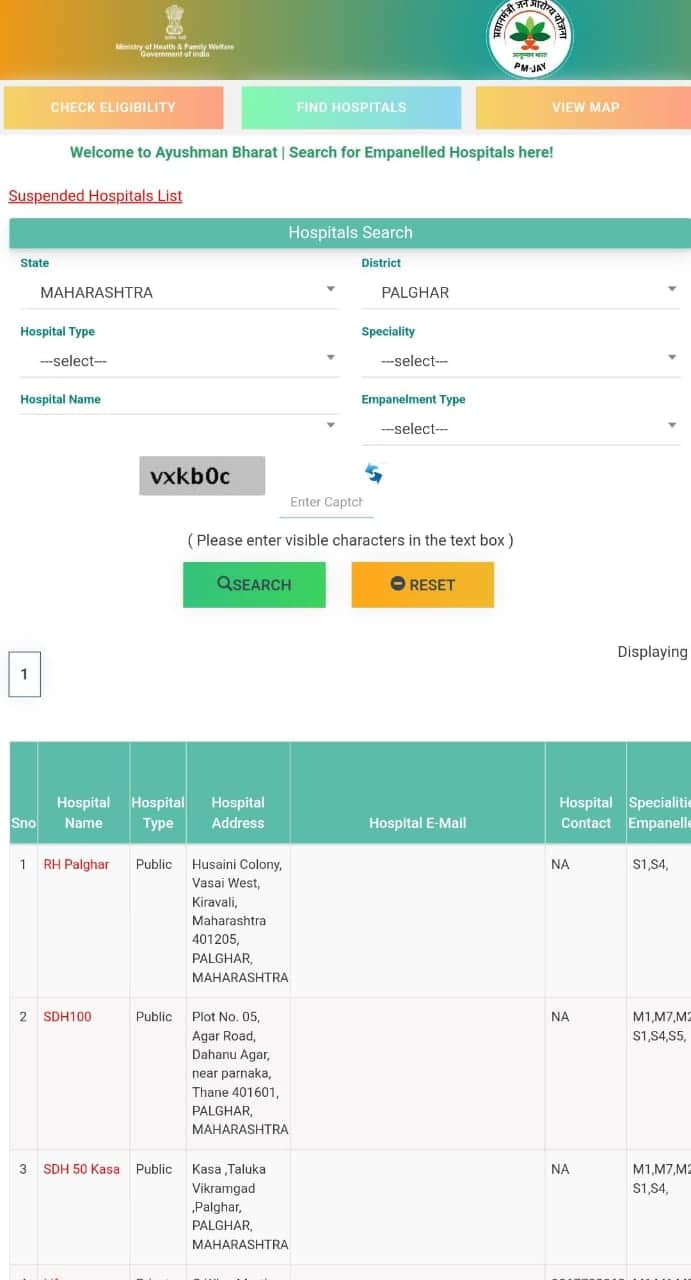This screenshot has height=1280, width=691.
Task: Click the PM-JAY circular logo
Action: [x=529, y=38]
